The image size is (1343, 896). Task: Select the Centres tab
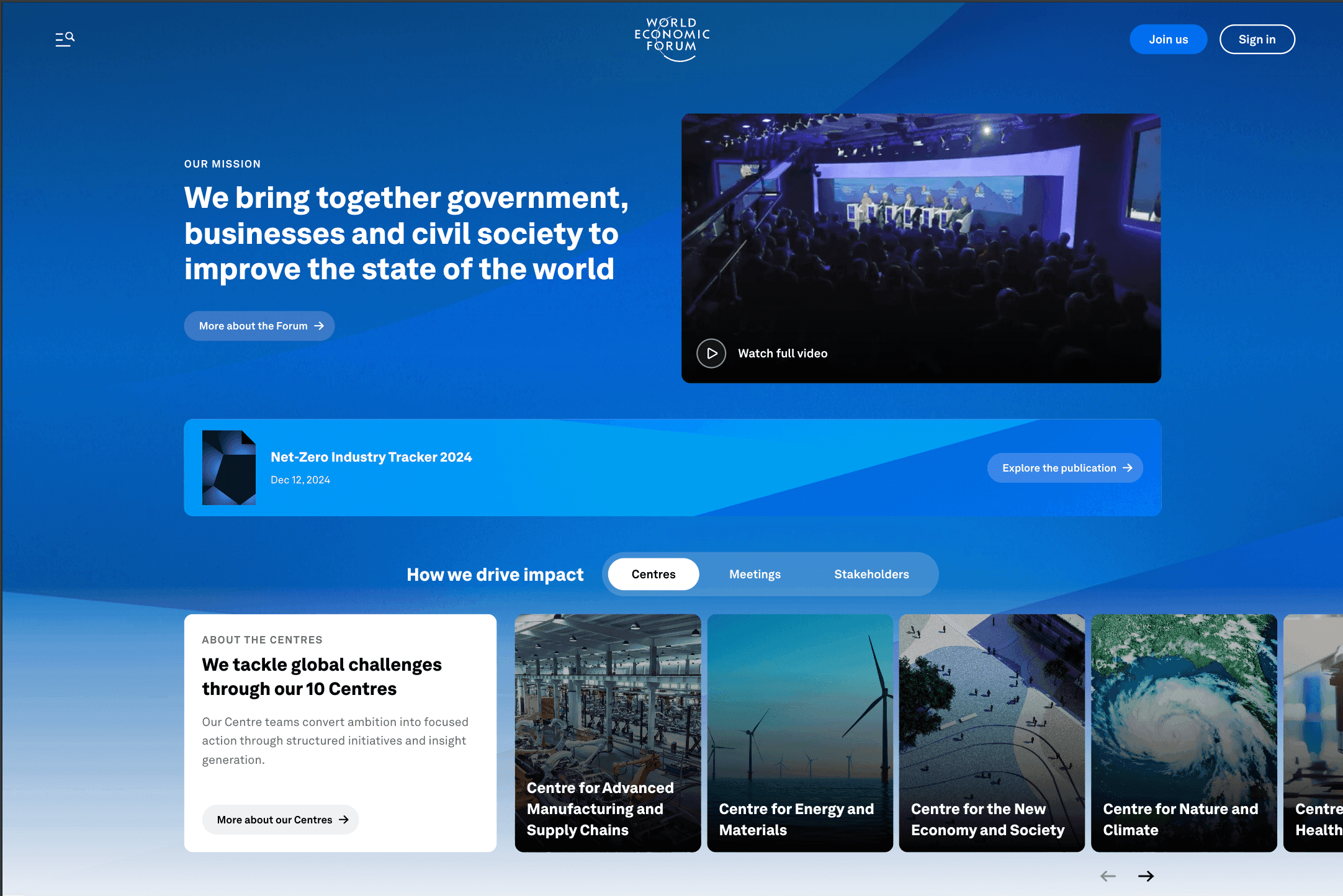click(x=654, y=575)
